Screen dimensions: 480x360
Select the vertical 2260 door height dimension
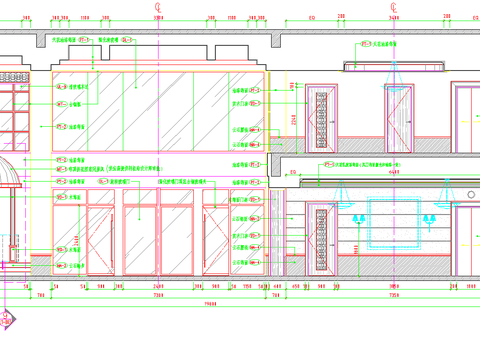294,120
